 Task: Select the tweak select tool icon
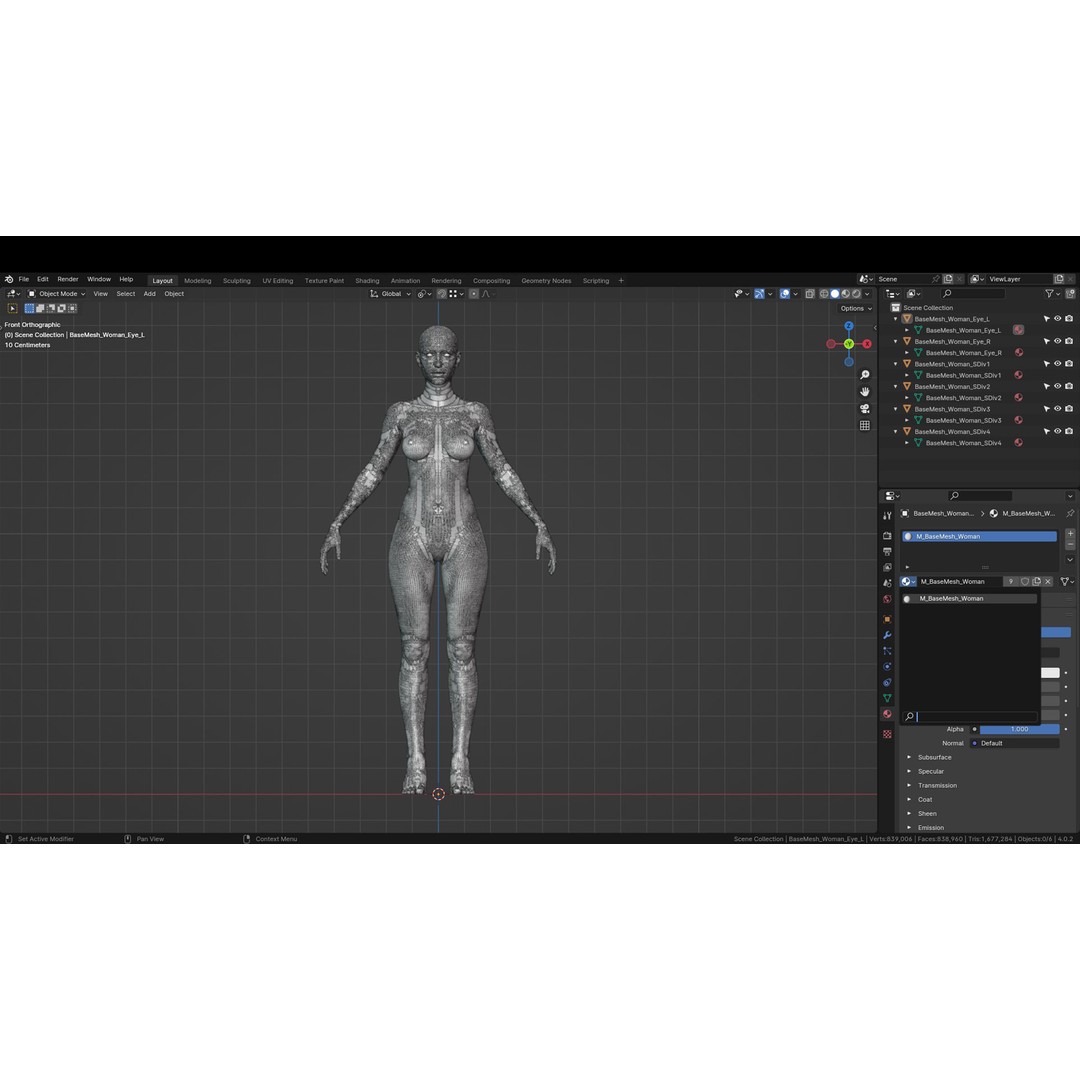(x=12, y=309)
